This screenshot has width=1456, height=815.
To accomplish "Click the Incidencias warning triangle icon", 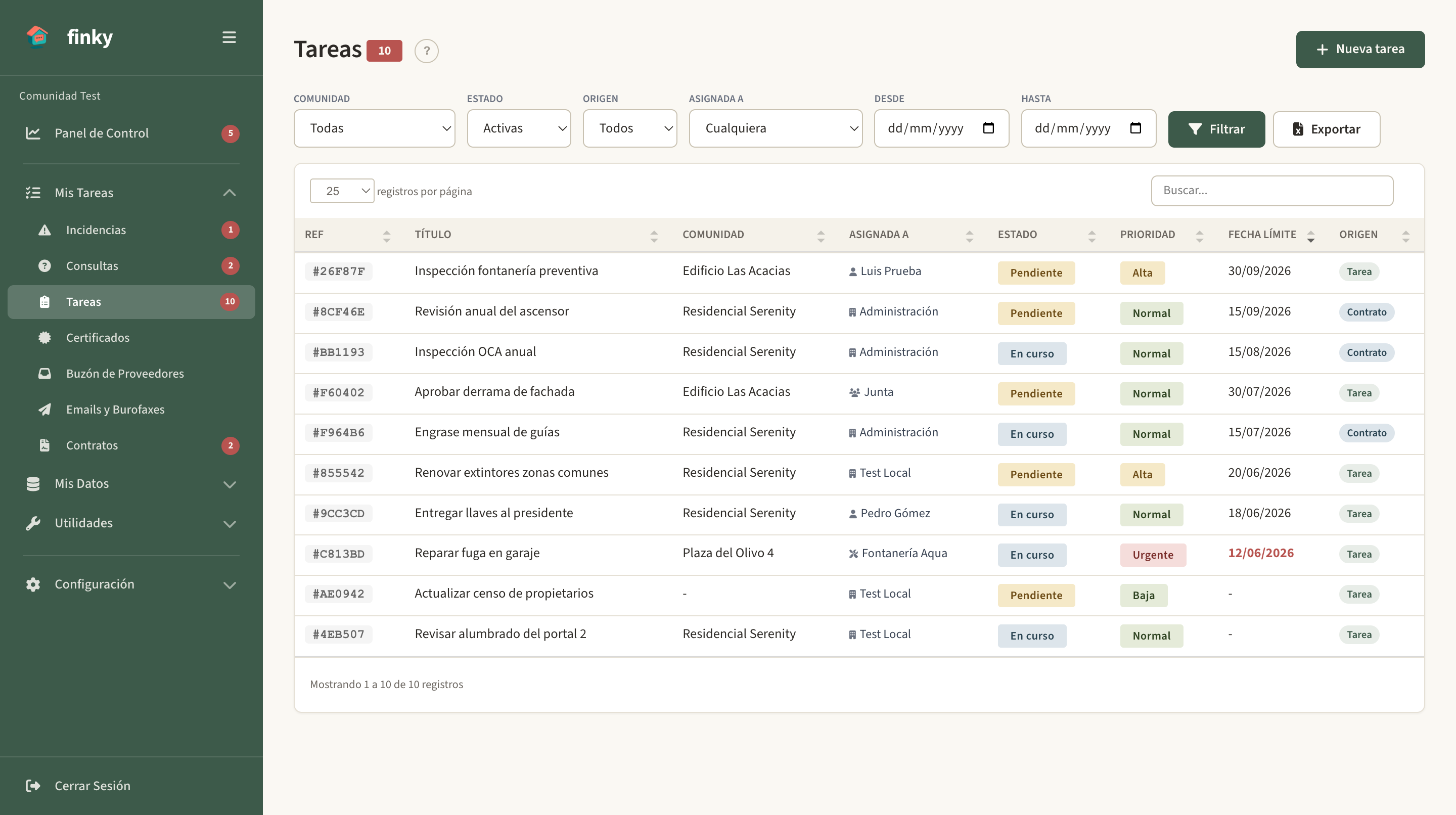I will [x=44, y=230].
